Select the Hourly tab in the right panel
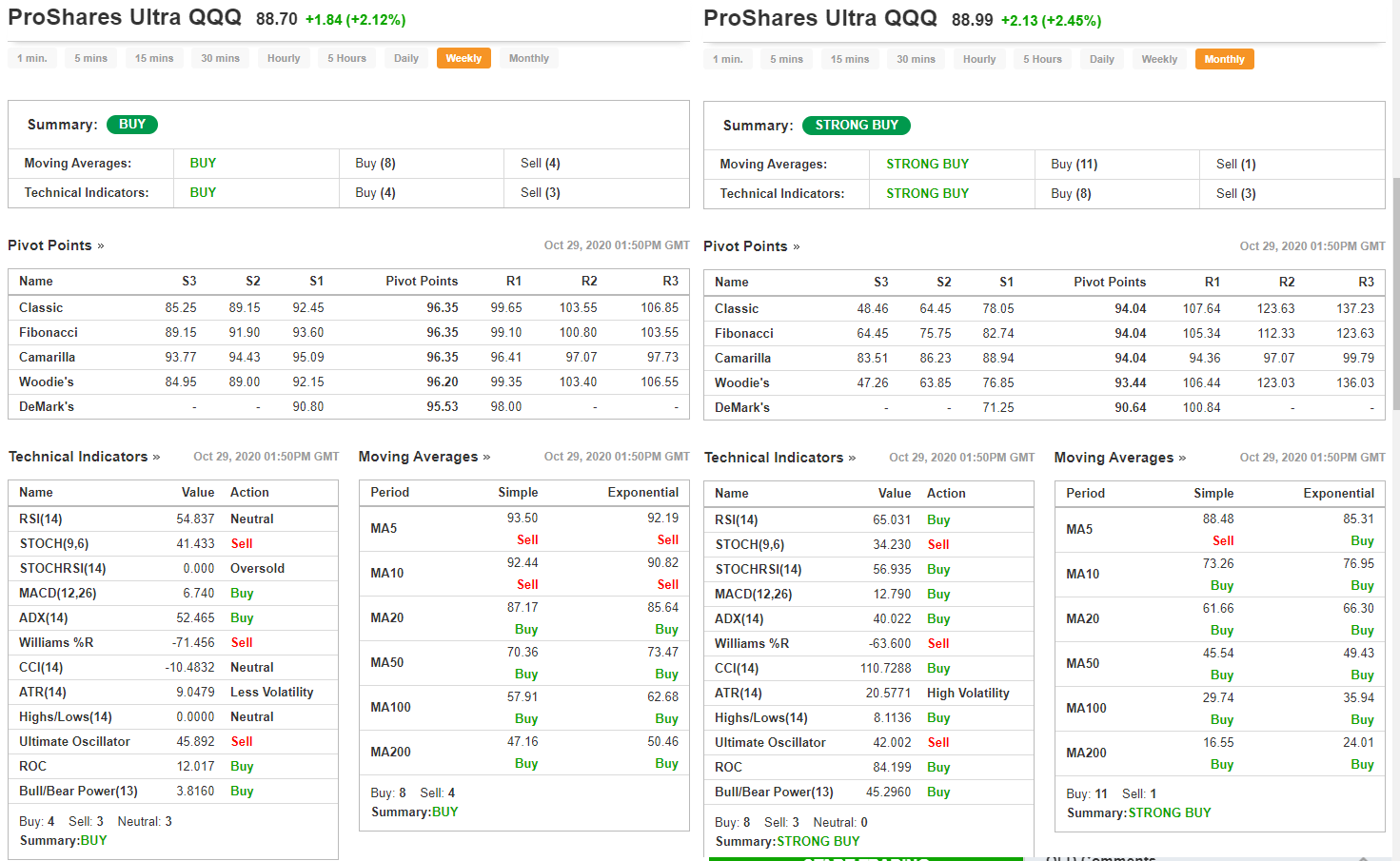Image resolution: width=1400 pixels, height=861 pixels. [979, 59]
